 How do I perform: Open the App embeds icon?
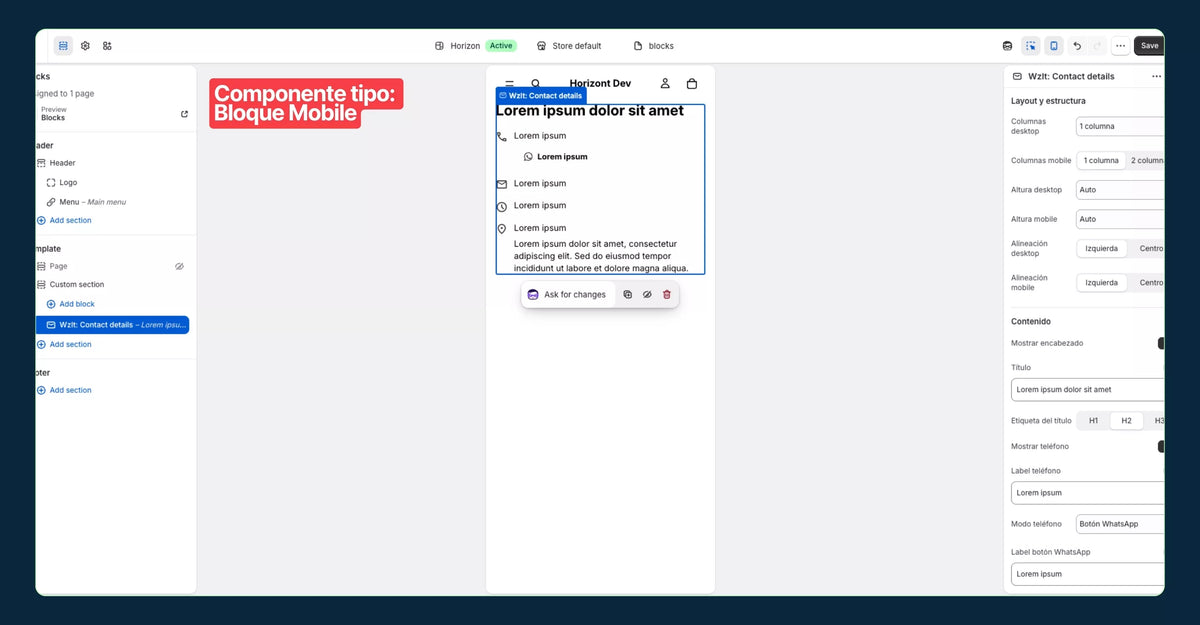click(108, 46)
